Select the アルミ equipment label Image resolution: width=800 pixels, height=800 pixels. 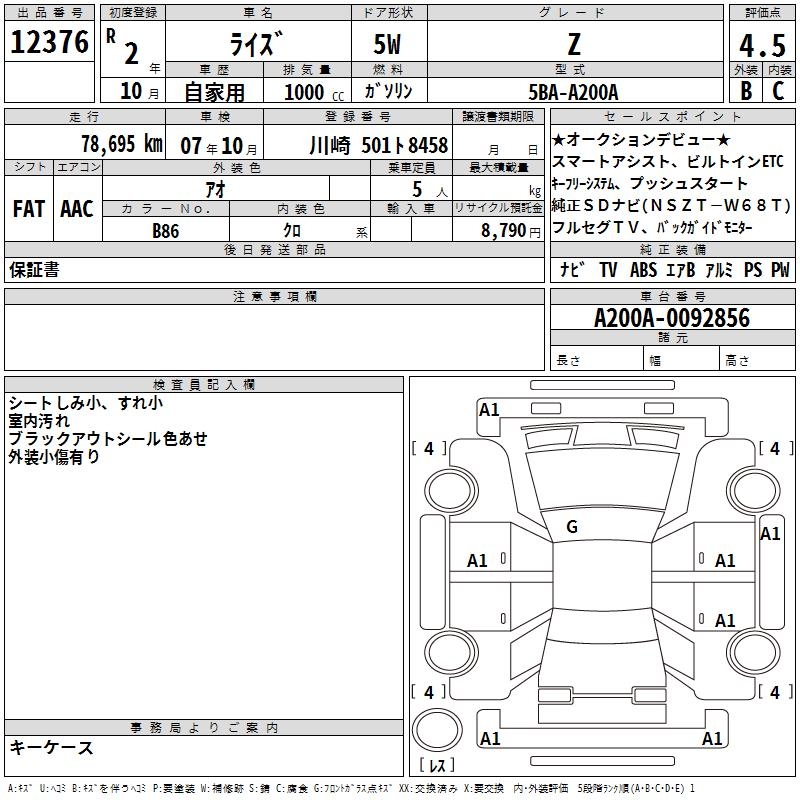(x=719, y=269)
